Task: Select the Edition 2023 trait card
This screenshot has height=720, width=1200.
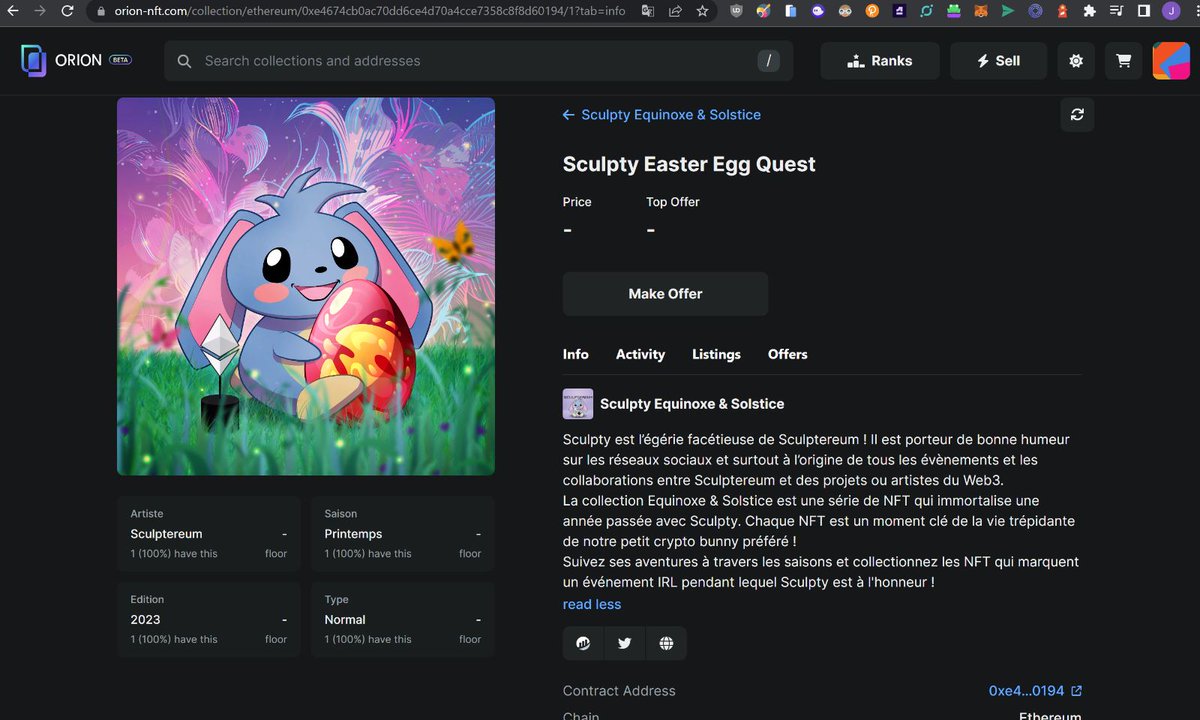Action: point(209,620)
